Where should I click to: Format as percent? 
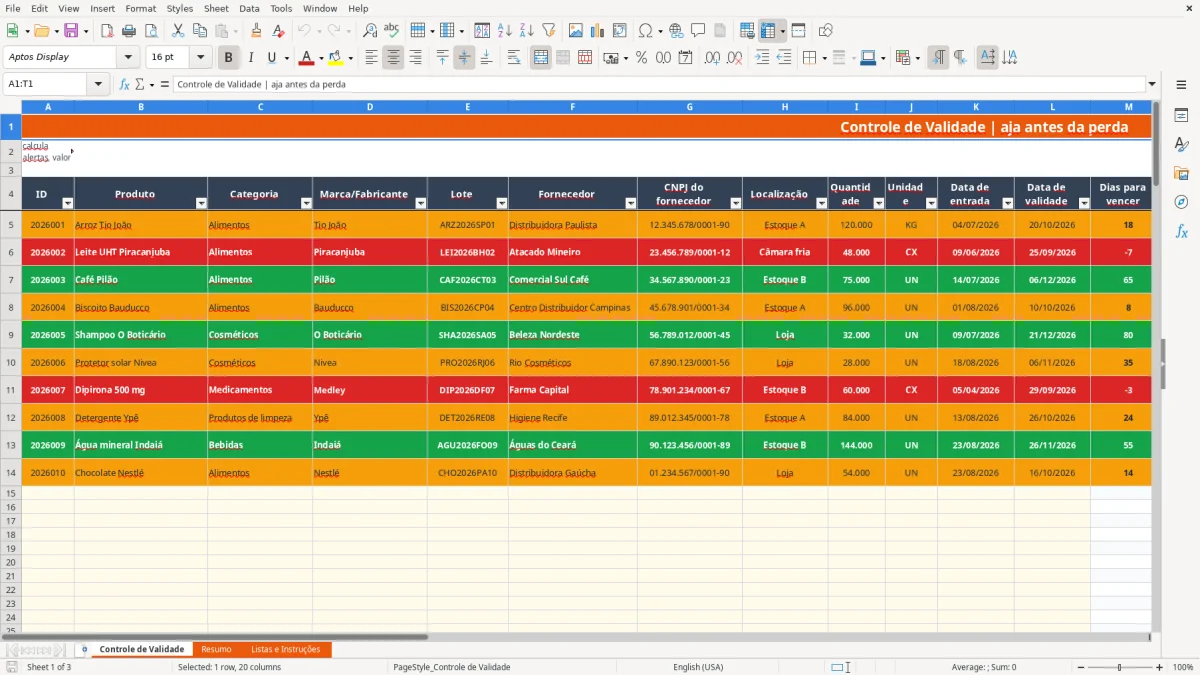[x=641, y=58]
